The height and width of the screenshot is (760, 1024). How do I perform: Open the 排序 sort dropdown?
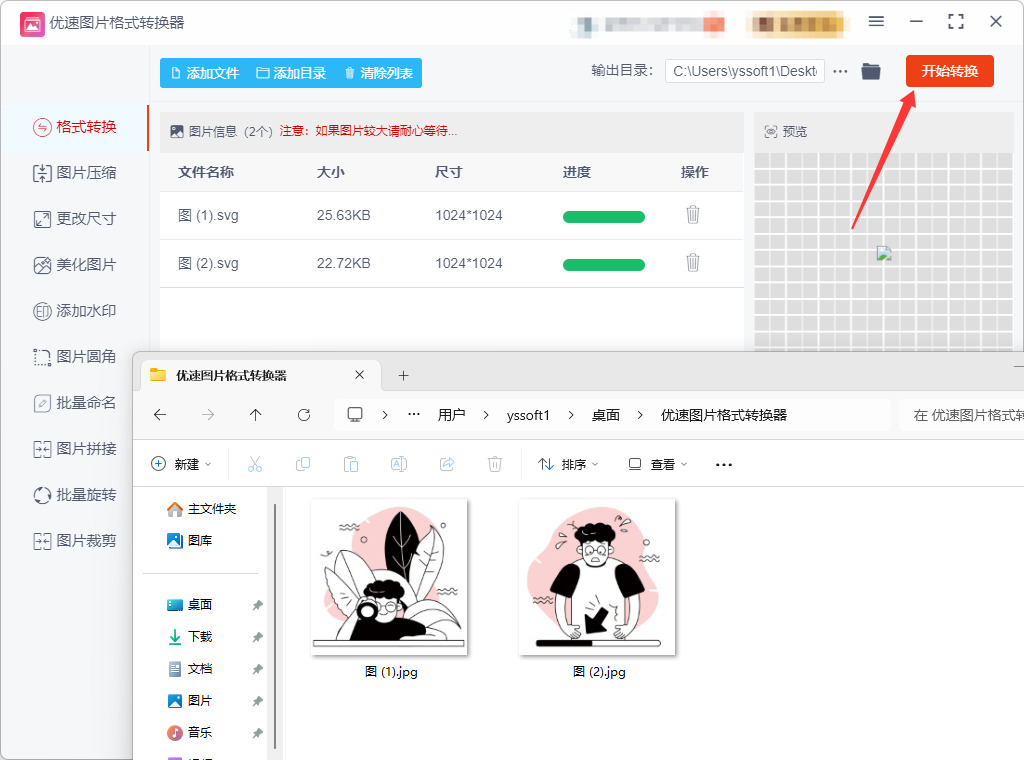pos(568,464)
